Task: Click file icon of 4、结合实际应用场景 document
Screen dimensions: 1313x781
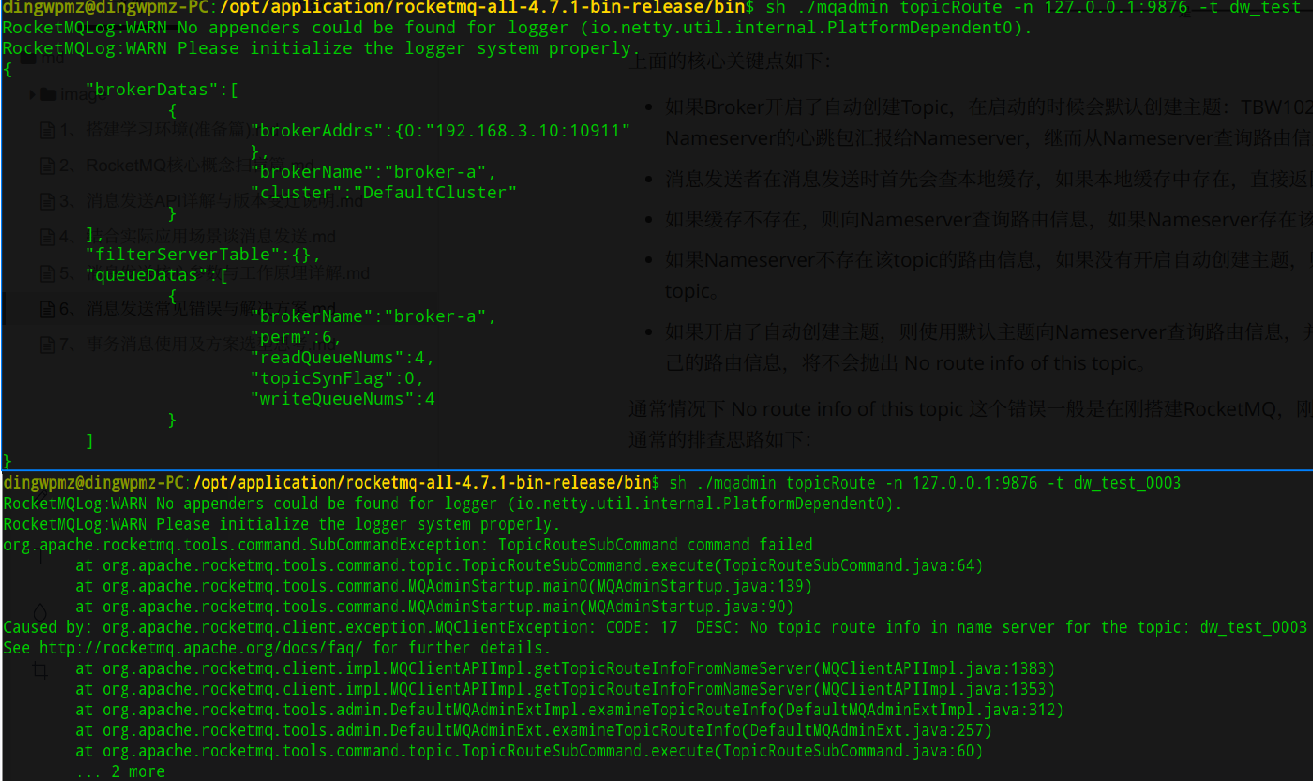Action: coord(47,237)
